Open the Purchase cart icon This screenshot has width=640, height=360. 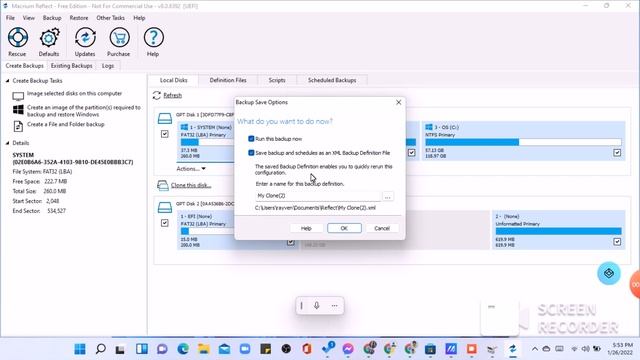coord(119,42)
